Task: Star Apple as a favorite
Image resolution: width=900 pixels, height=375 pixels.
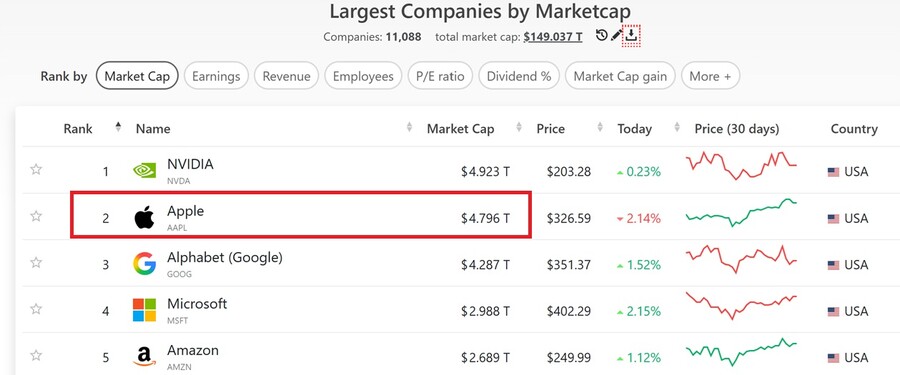Action: point(36,216)
